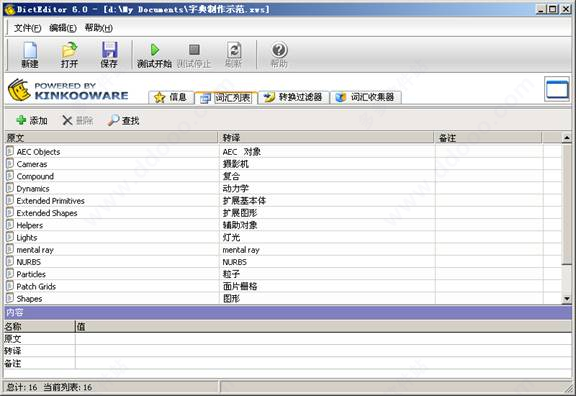The width and height of the screenshot is (576, 396).
Task: Click the icon beside Dynamics row
Action: (x=10, y=188)
